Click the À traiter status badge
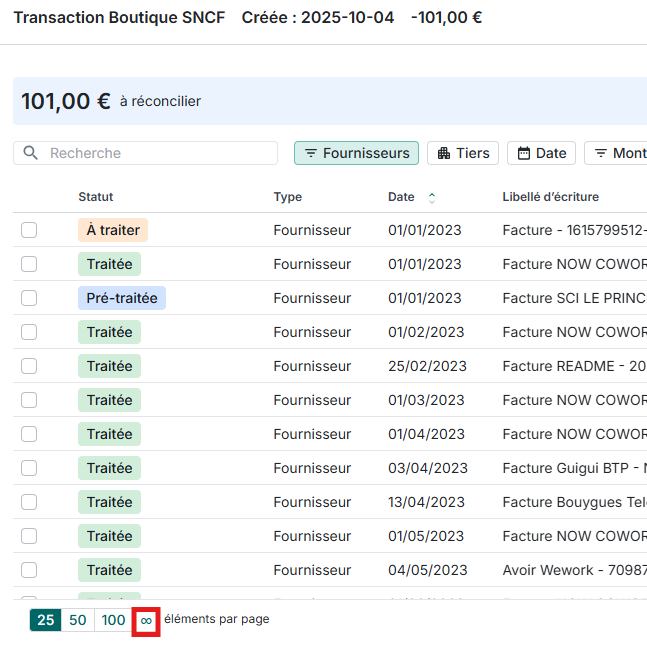The height and width of the screenshot is (651, 647). coord(113,230)
